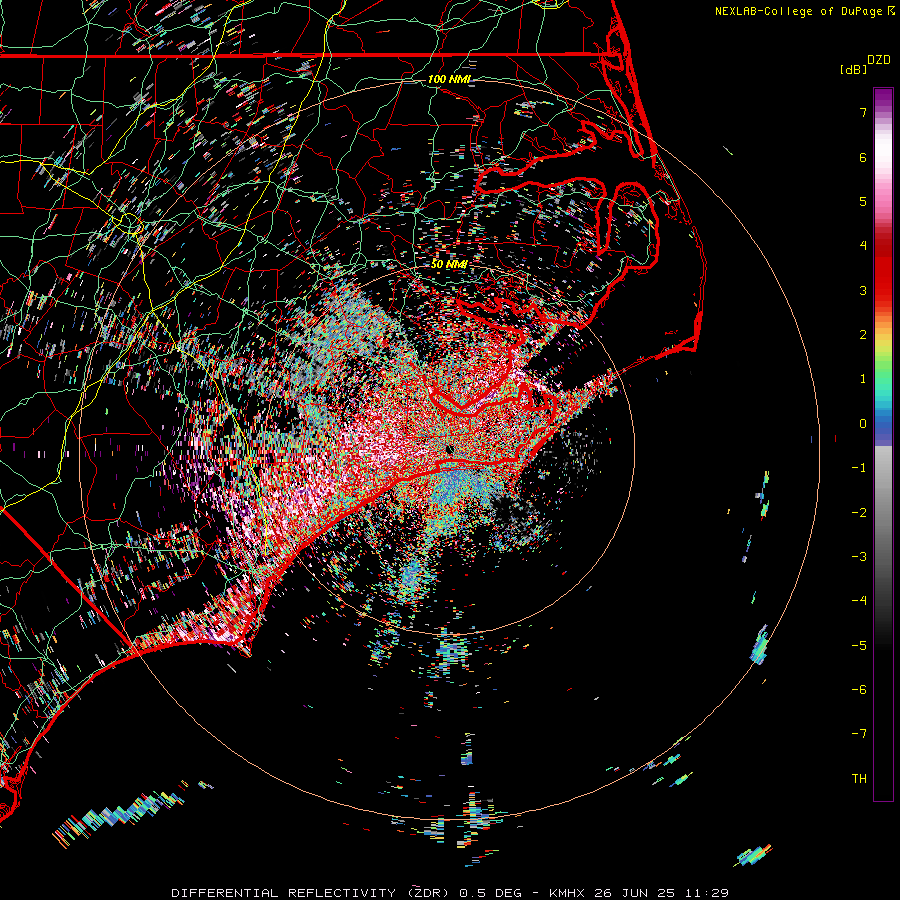This screenshot has width=900, height=900.
Task: Click the blue section of the color bar
Action: click(x=883, y=428)
